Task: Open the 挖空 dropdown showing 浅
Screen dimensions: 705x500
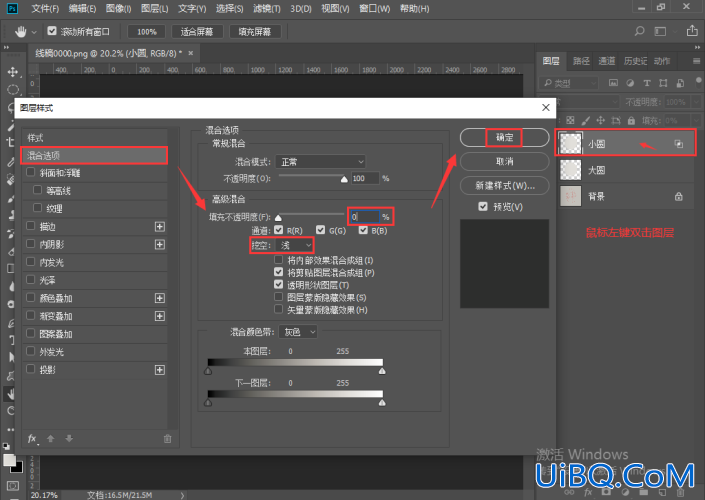Action: click(x=294, y=246)
